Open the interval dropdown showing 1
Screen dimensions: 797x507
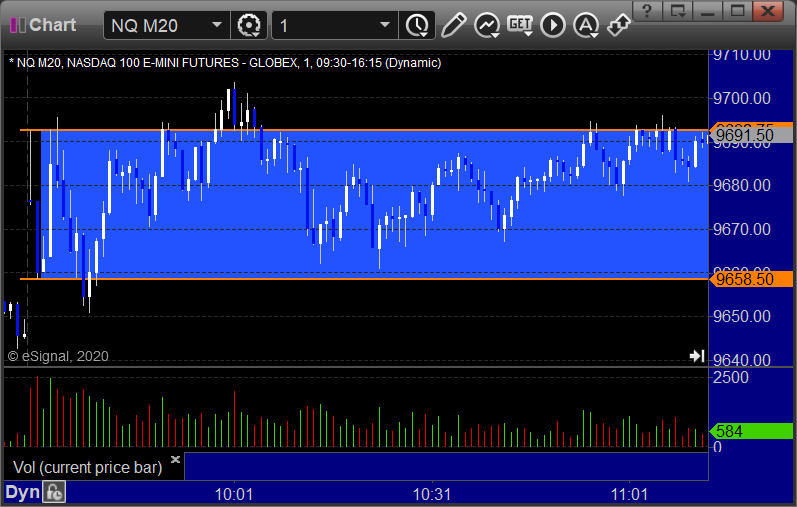[x=385, y=25]
